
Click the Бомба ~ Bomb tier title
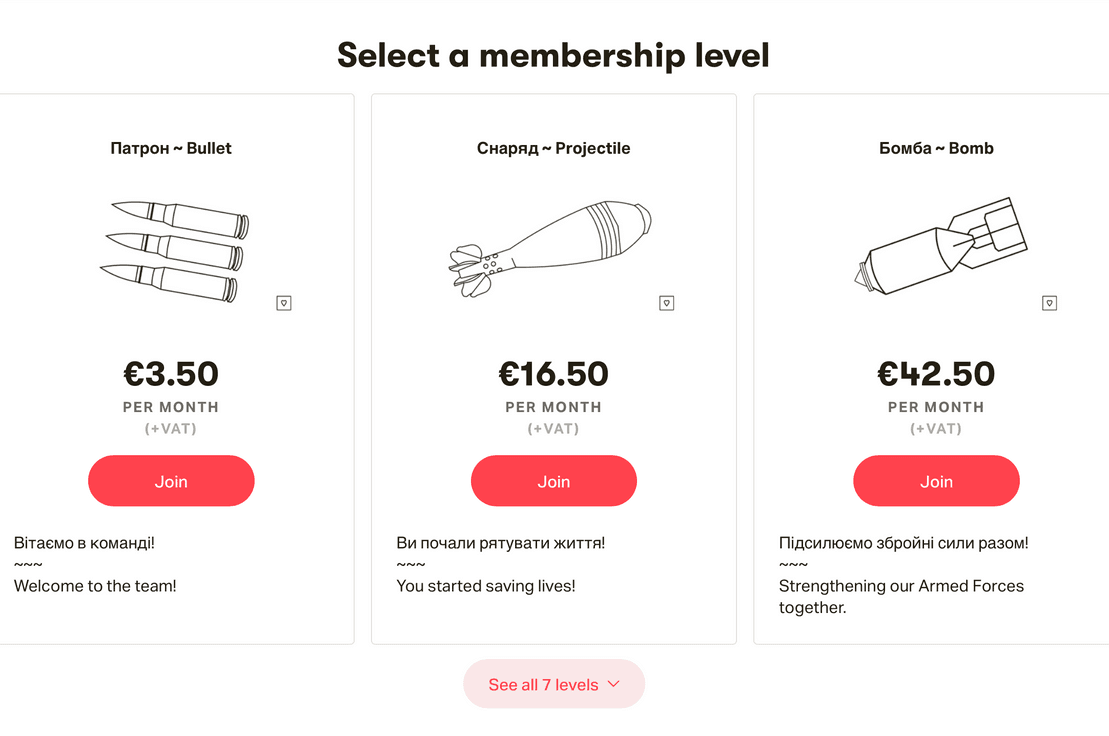(x=936, y=148)
